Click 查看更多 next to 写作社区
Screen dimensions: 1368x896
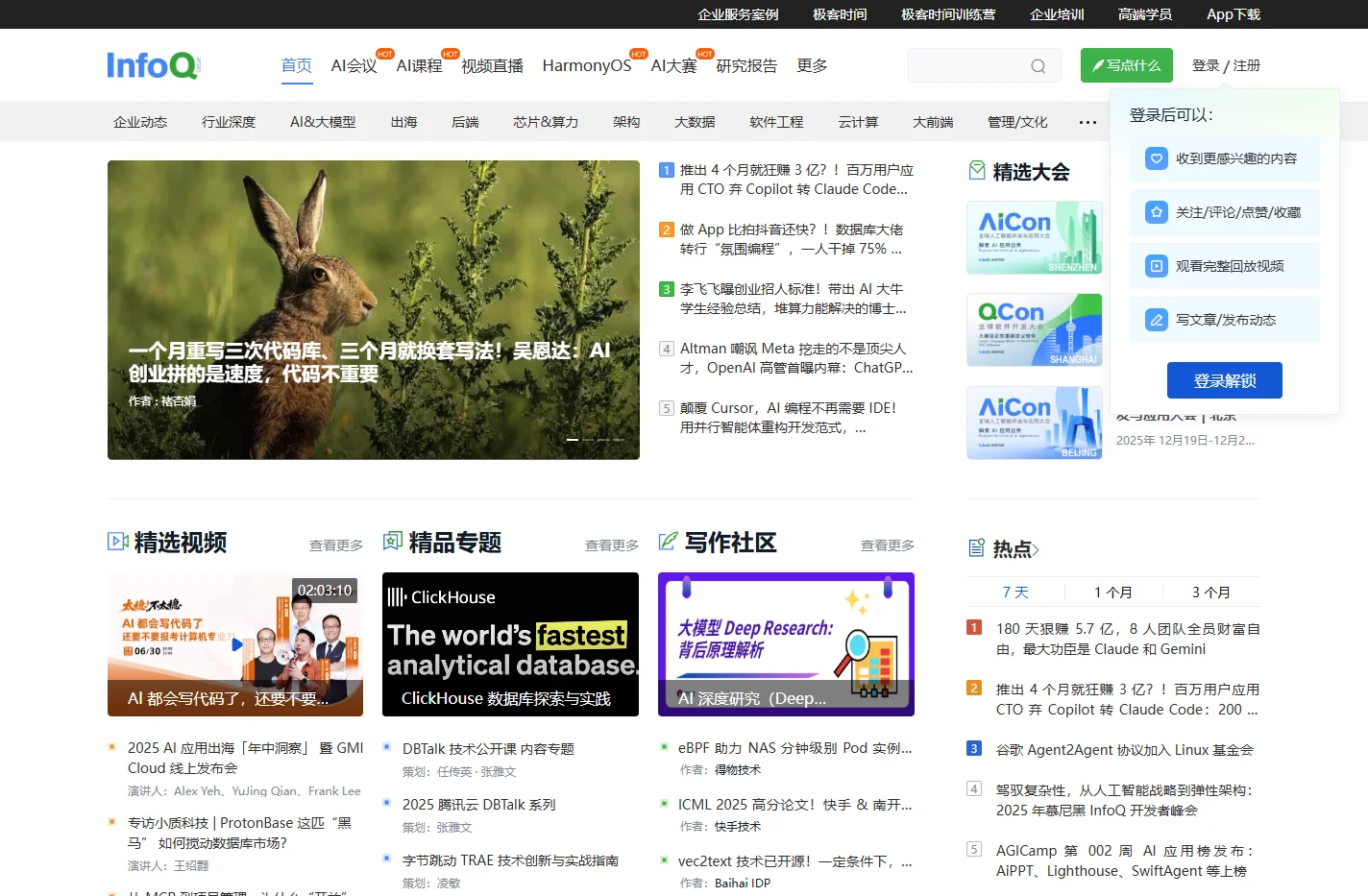[x=888, y=545]
